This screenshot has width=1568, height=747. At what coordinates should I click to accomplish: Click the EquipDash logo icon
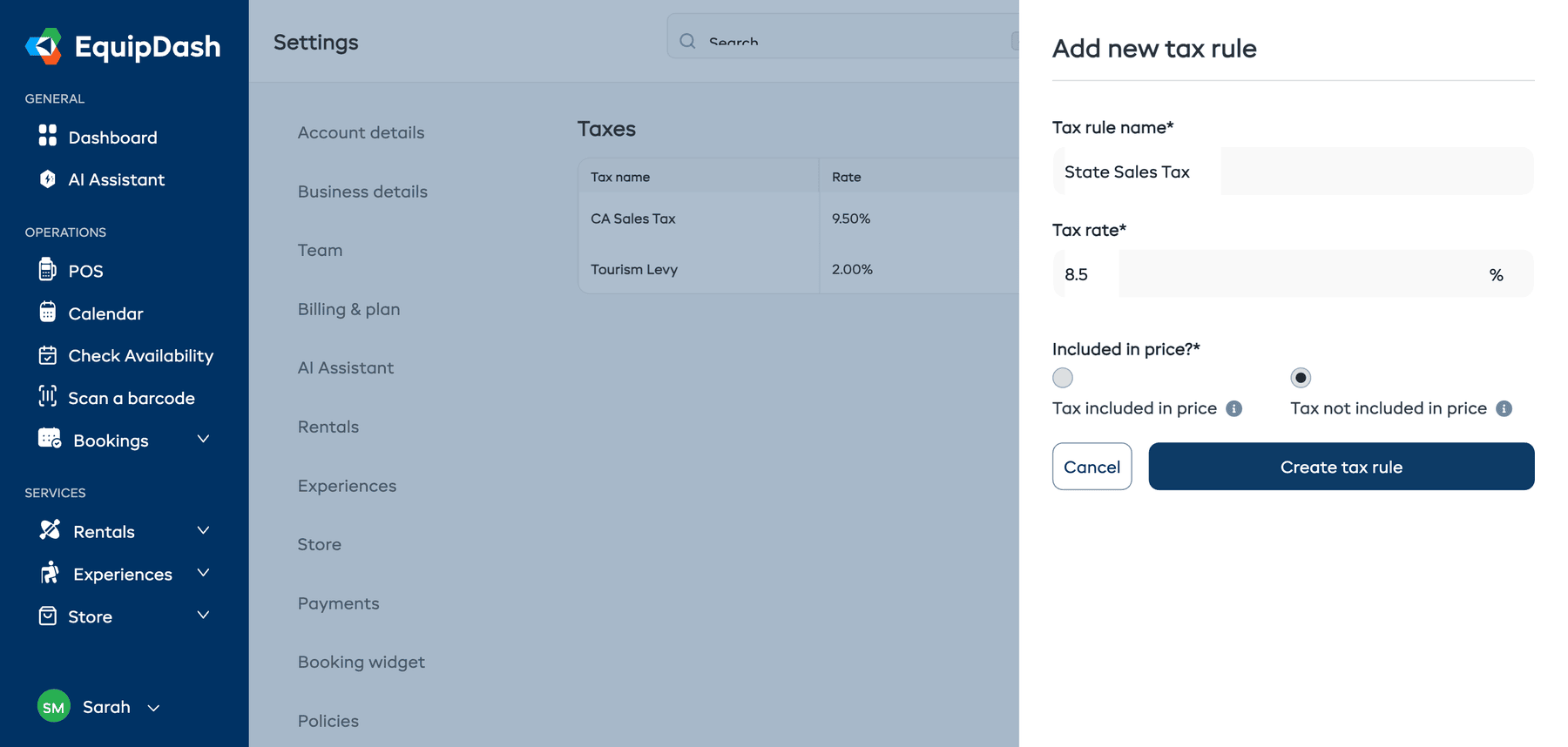tap(44, 46)
